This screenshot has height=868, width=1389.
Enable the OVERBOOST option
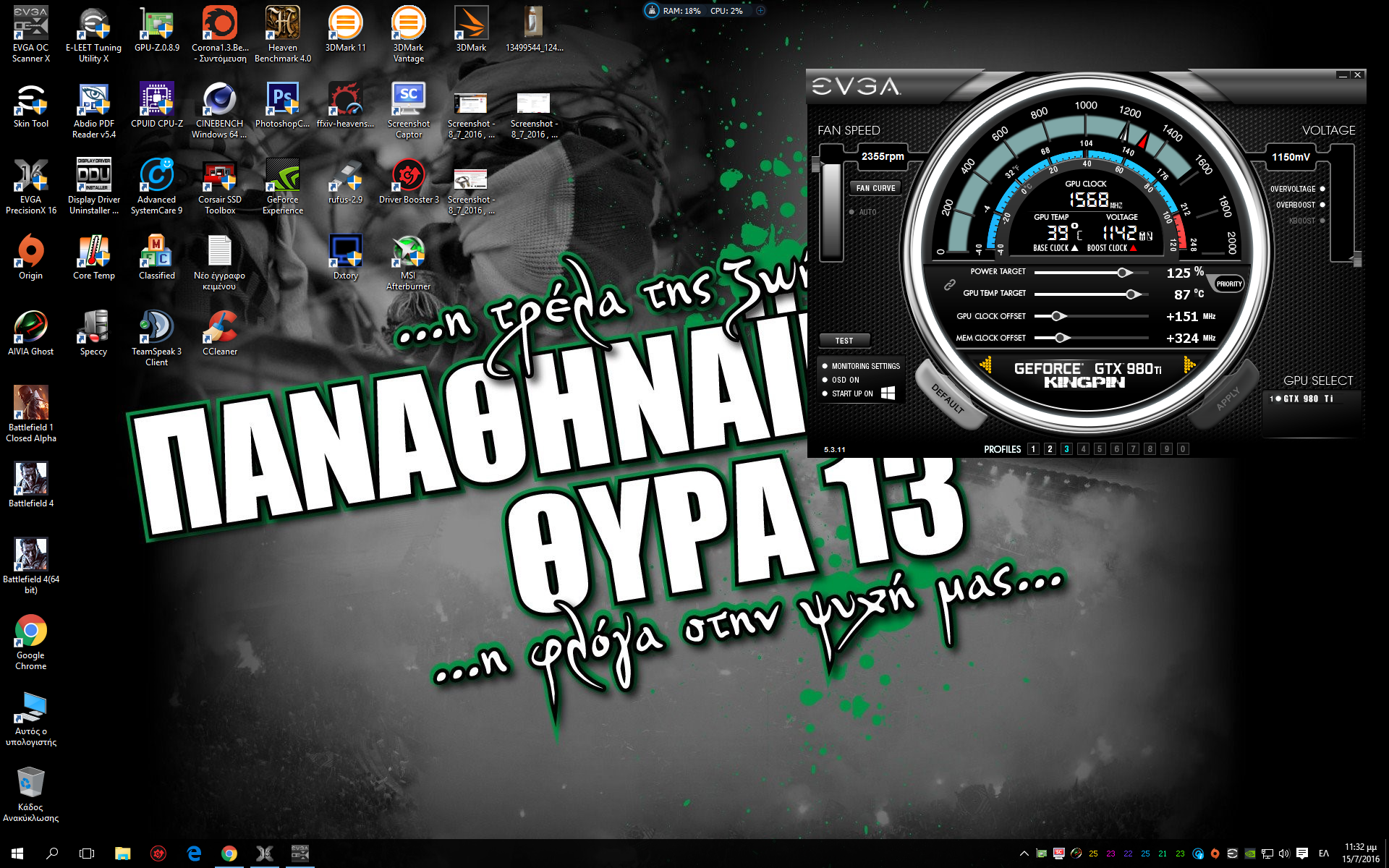pyautogui.click(x=1322, y=205)
